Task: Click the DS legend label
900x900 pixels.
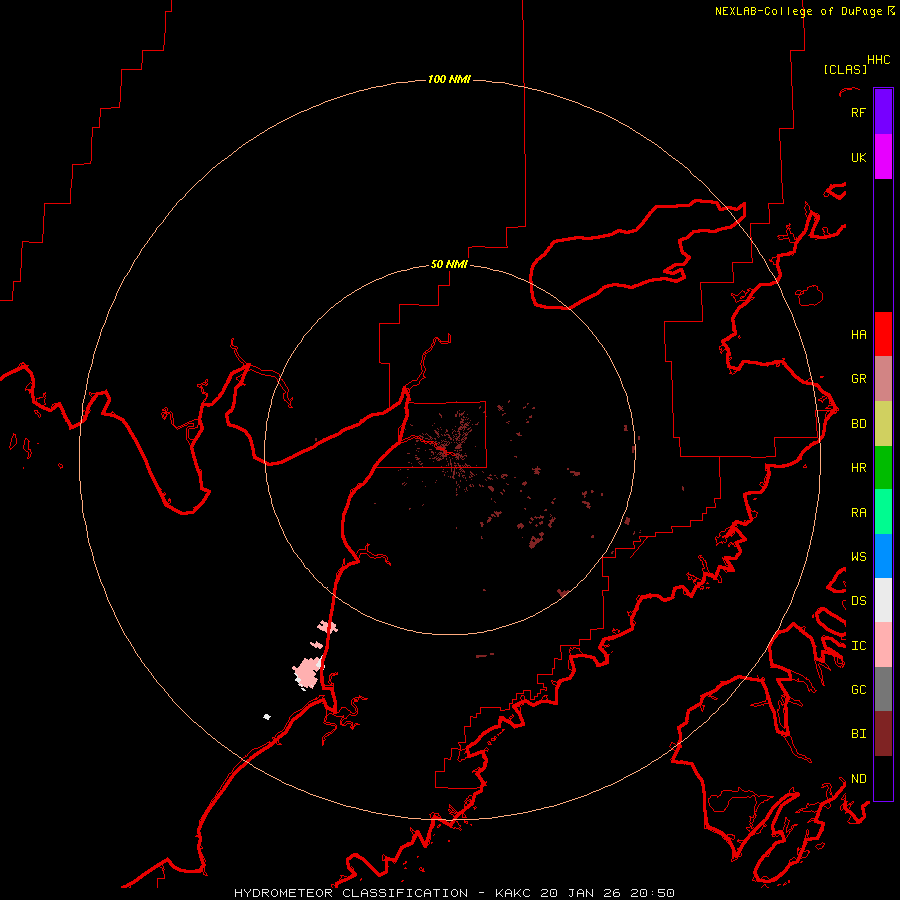Action: coord(858,600)
